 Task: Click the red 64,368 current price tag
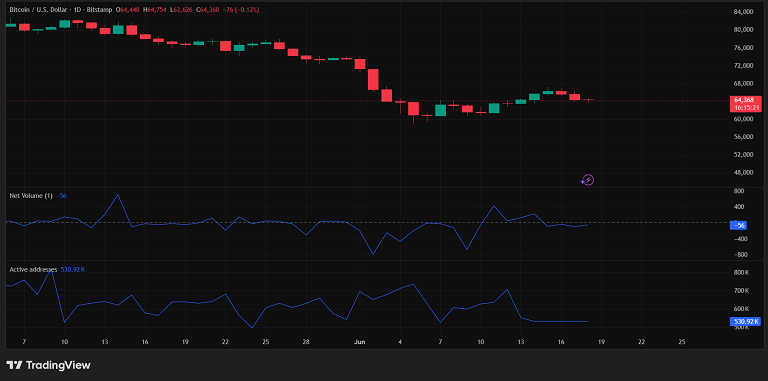[744, 99]
